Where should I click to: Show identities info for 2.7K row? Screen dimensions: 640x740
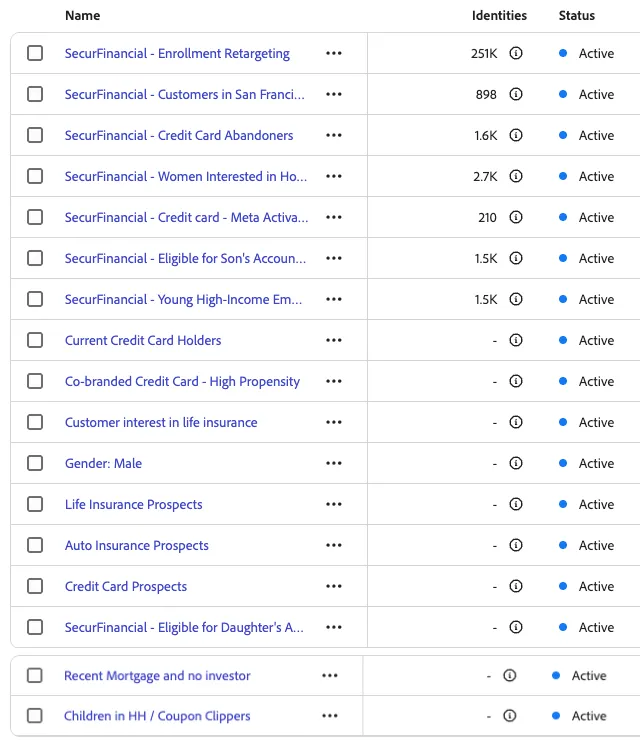516,176
